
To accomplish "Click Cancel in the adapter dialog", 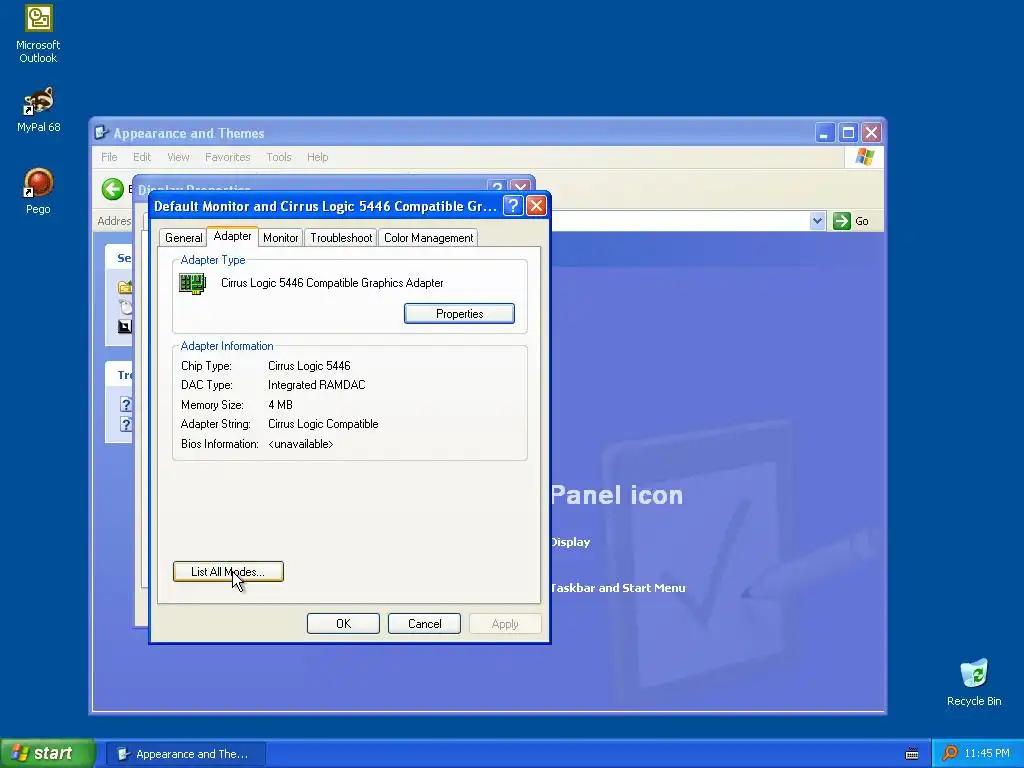I will coord(424,624).
